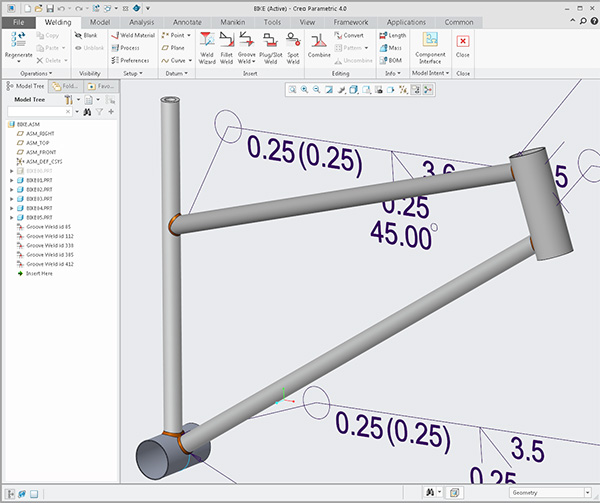The image size is (600, 503).
Task: Open the Annotate ribbon tab
Action: point(186,19)
